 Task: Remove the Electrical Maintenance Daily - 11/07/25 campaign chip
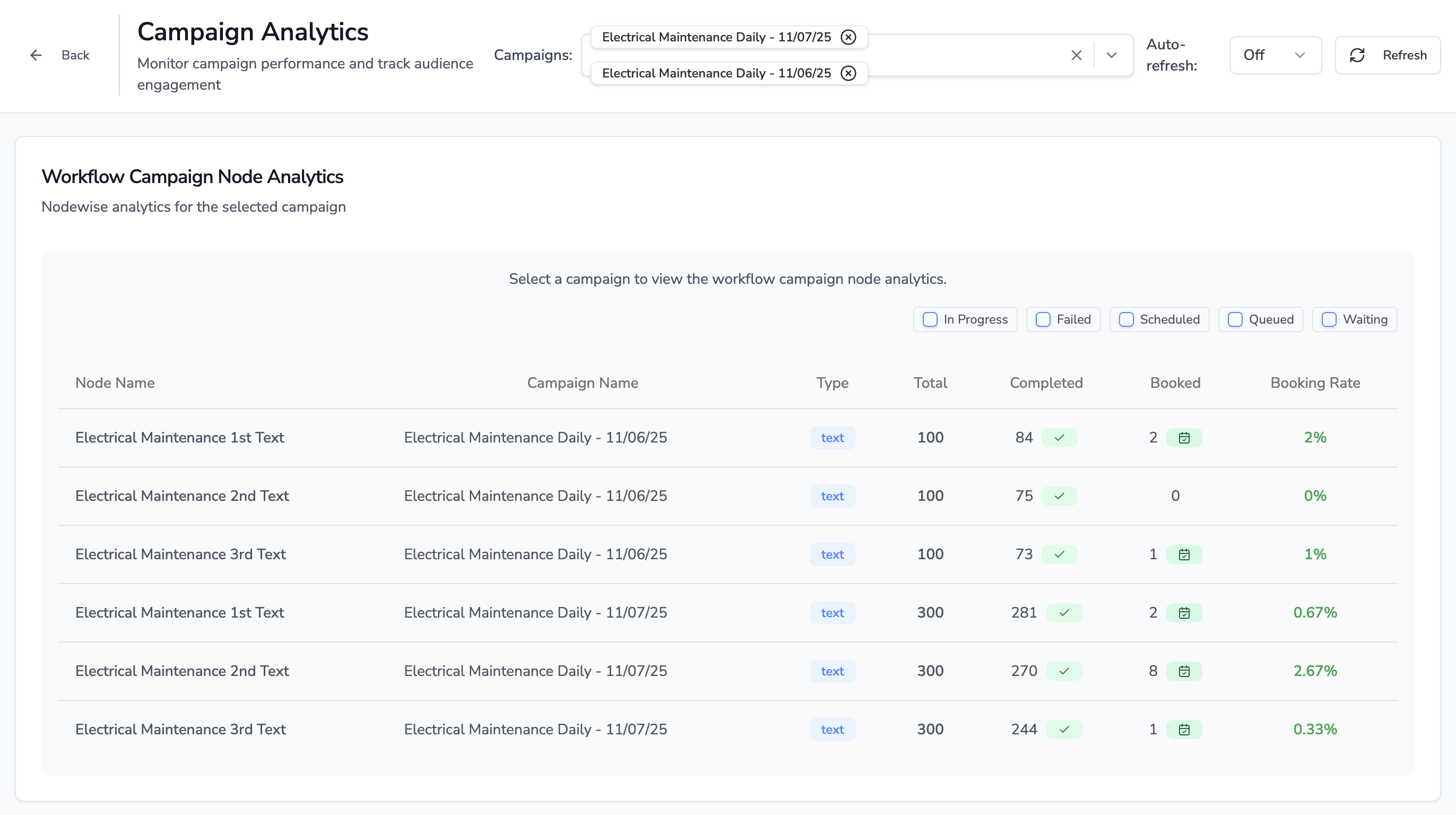pos(848,37)
